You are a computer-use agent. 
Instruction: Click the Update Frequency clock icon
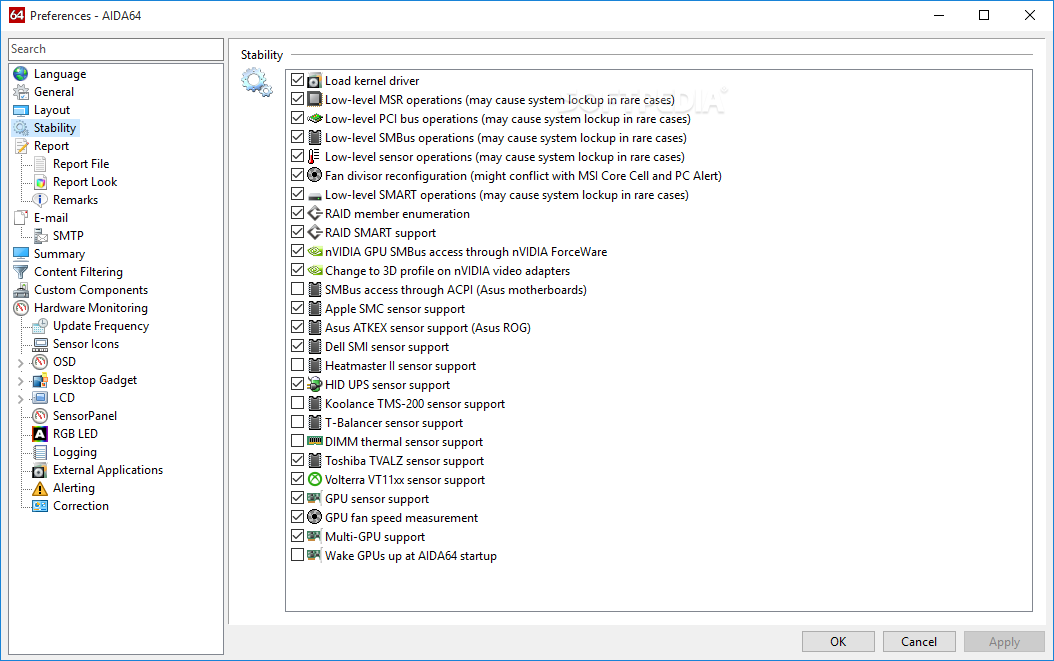(x=40, y=326)
